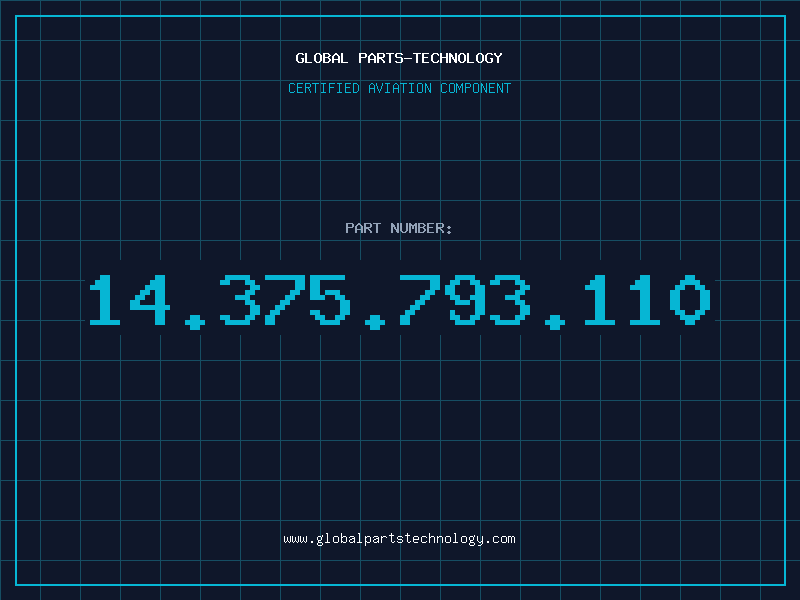Click the part number 14.375.793.110

pos(400,301)
